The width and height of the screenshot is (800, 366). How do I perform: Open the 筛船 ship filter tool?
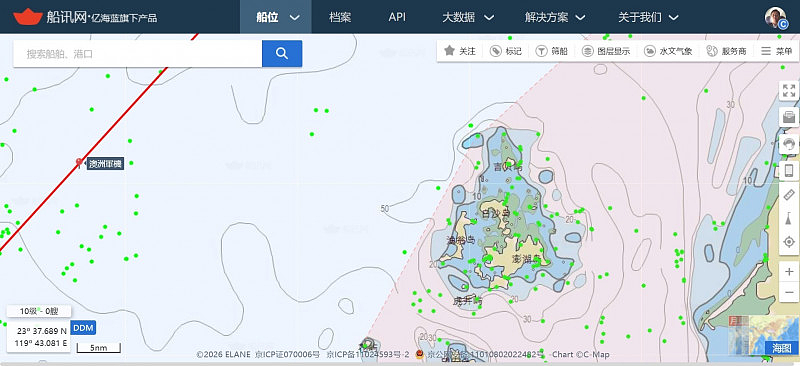[552, 51]
